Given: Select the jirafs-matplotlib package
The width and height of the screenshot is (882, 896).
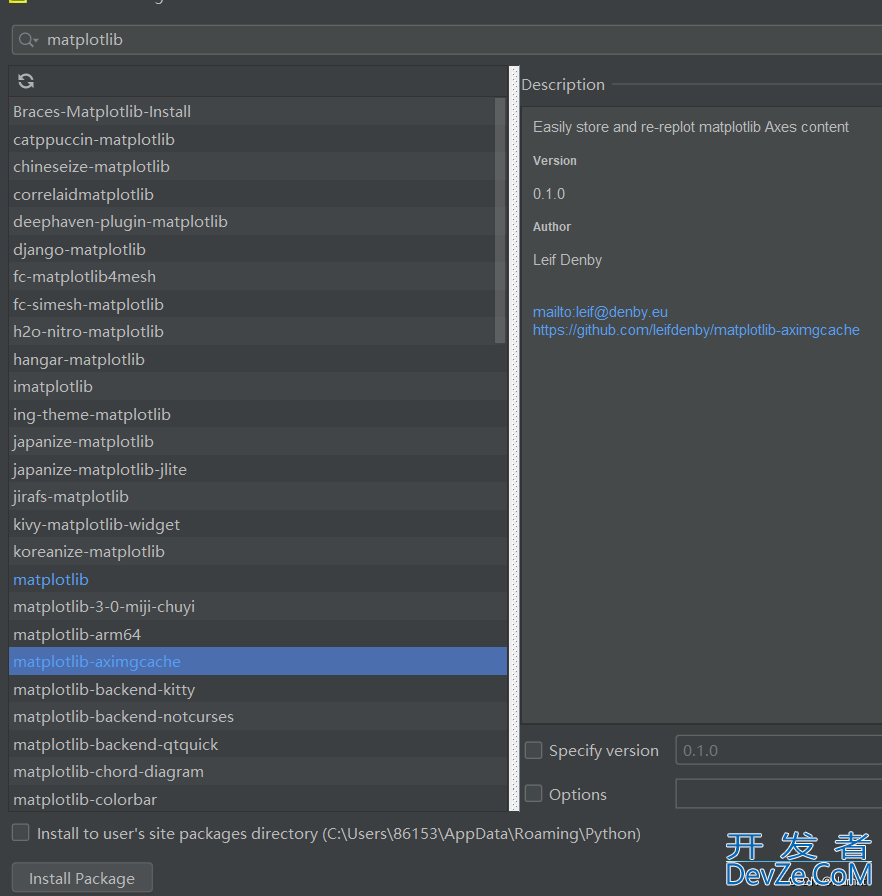Looking at the screenshot, I should (258, 497).
